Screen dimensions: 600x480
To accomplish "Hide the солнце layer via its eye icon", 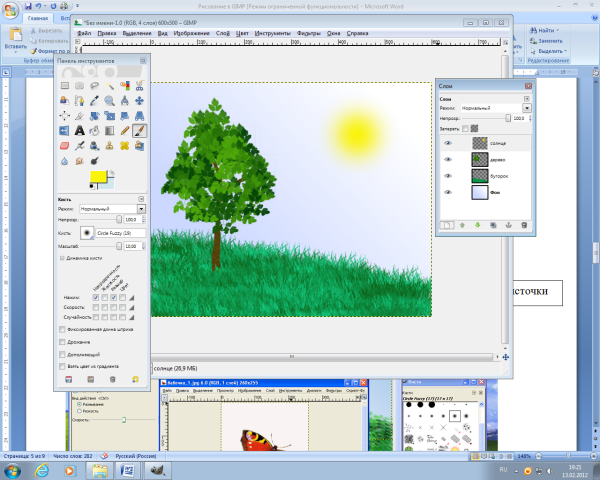I will pyautogui.click(x=448, y=143).
